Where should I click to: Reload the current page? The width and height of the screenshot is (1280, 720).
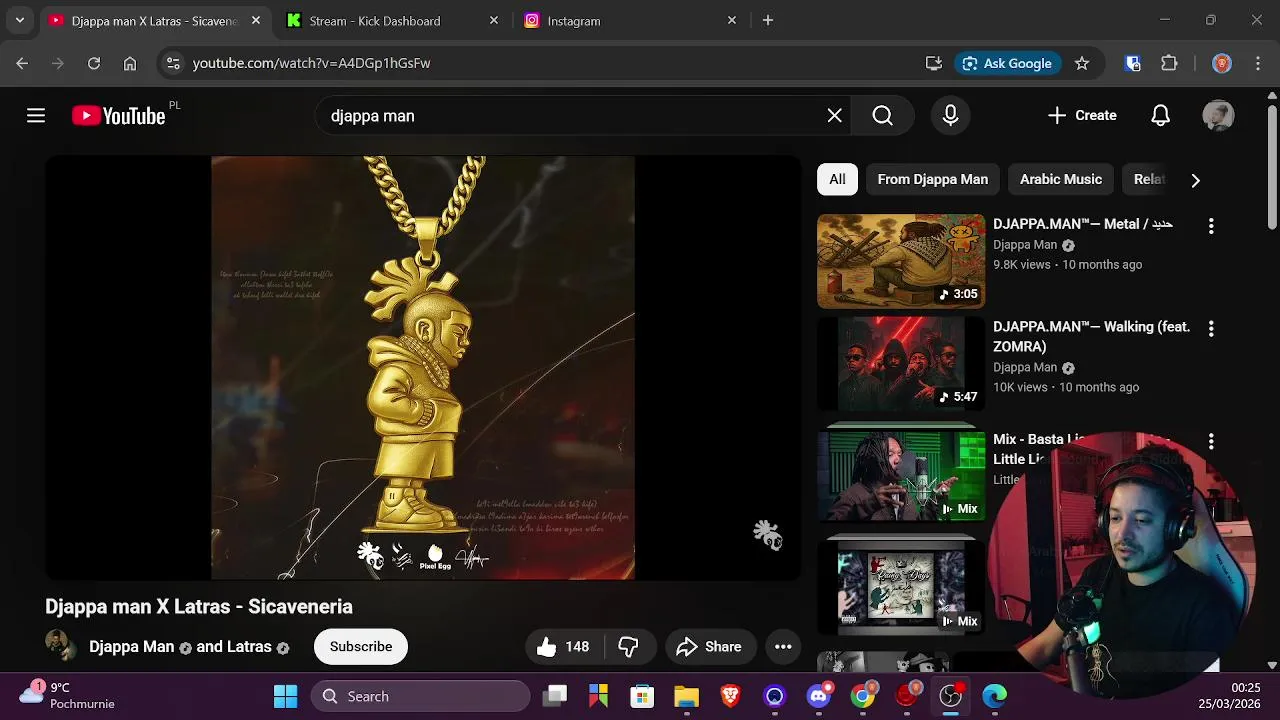tap(94, 63)
